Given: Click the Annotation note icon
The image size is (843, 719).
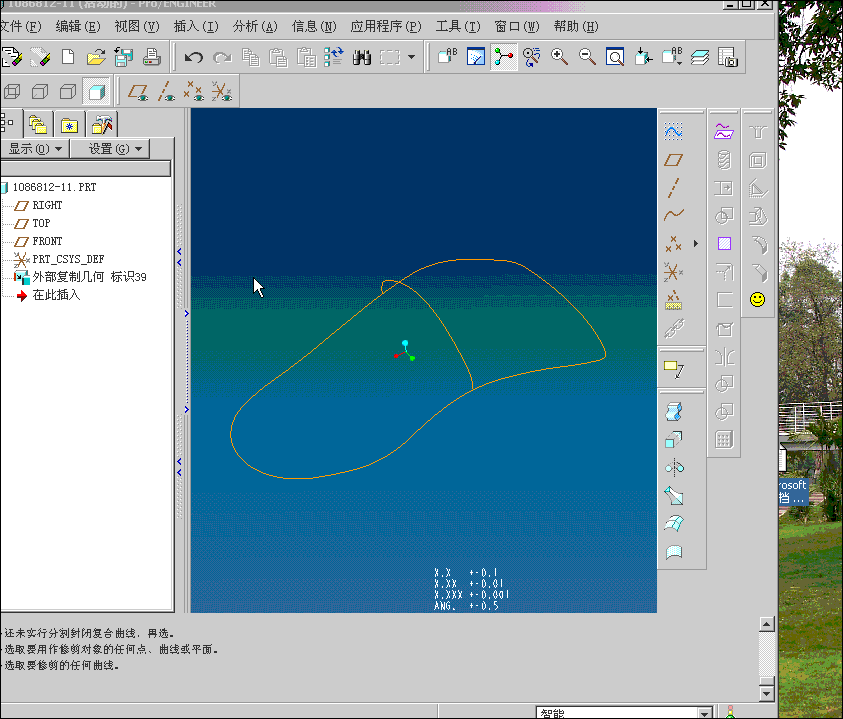Looking at the screenshot, I should pos(674,369).
